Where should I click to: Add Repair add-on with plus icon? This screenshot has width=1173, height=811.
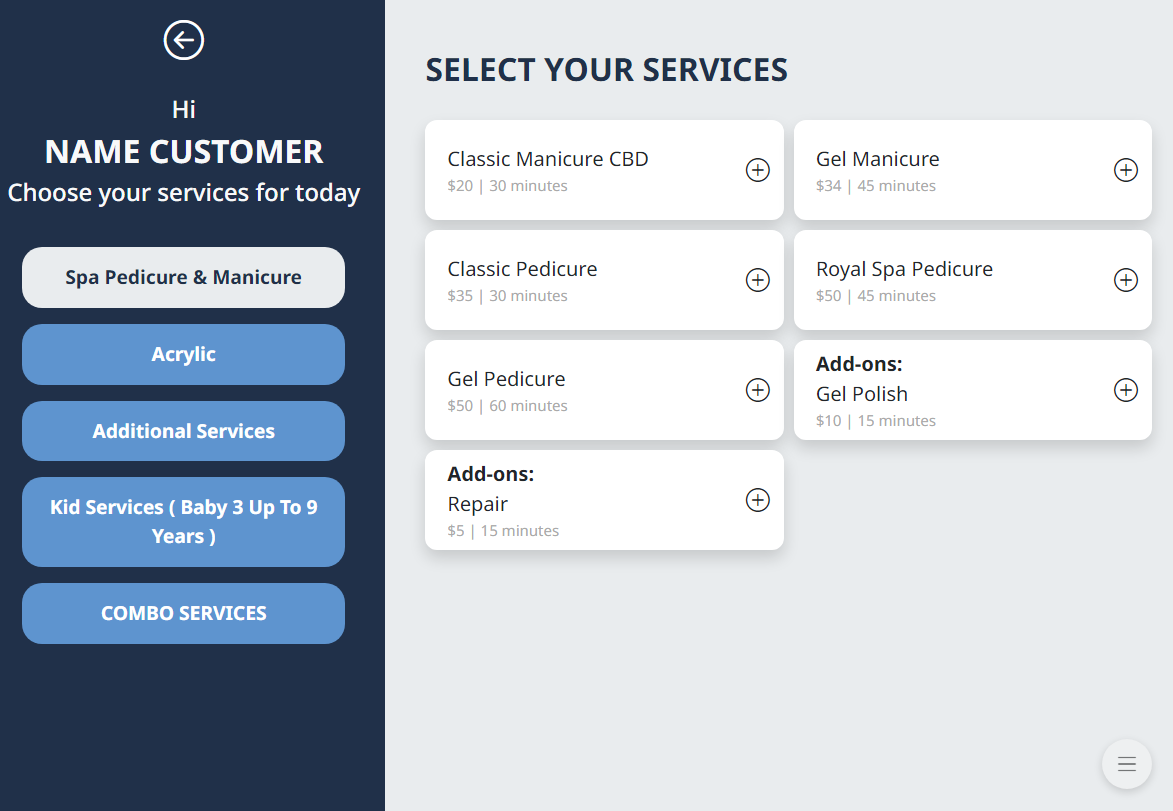pos(758,500)
